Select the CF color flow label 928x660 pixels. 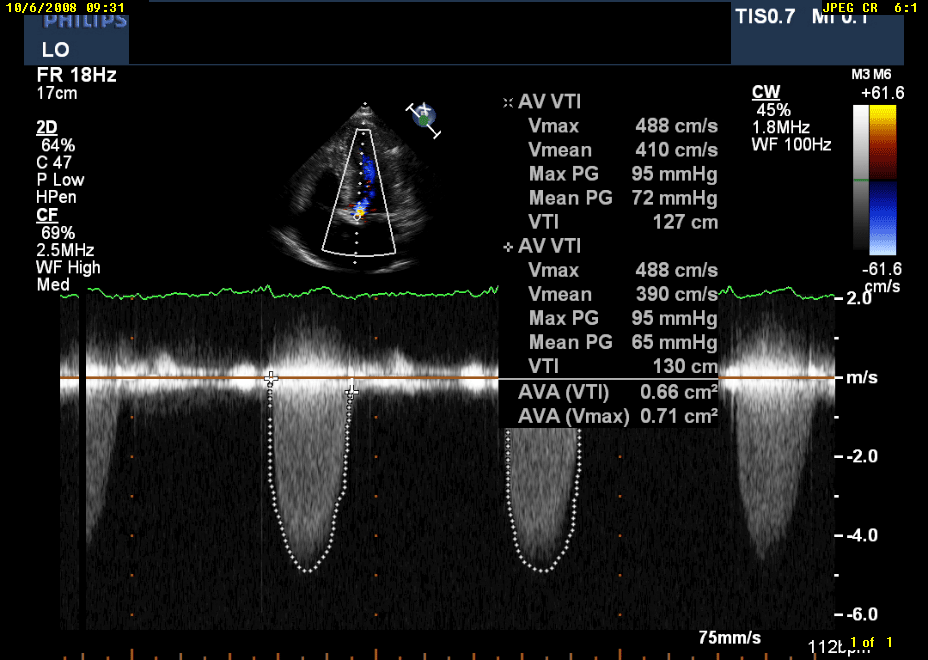46,215
